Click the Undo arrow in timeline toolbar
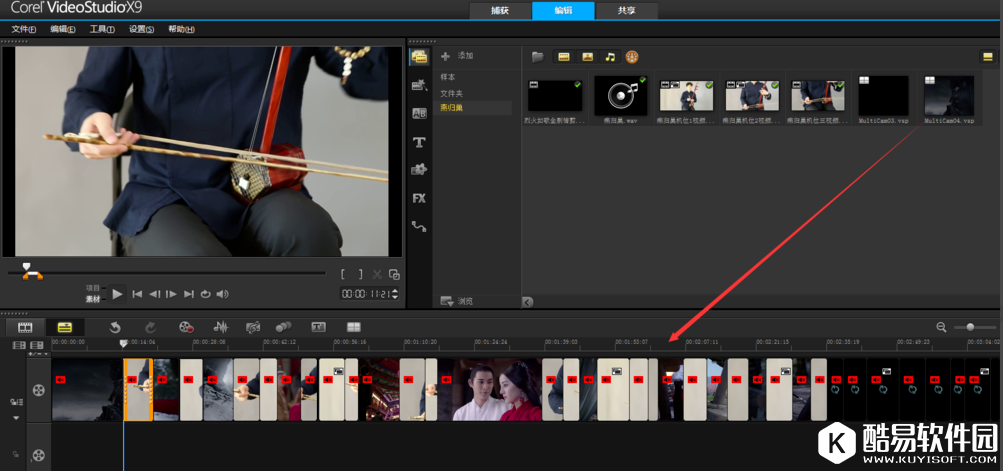 point(115,327)
